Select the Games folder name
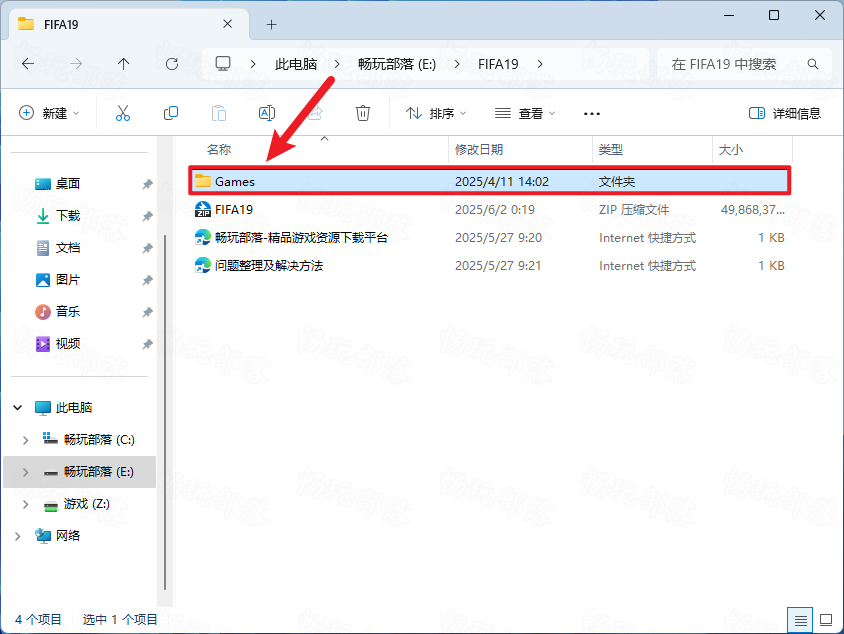844x634 pixels. click(x=235, y=181)
